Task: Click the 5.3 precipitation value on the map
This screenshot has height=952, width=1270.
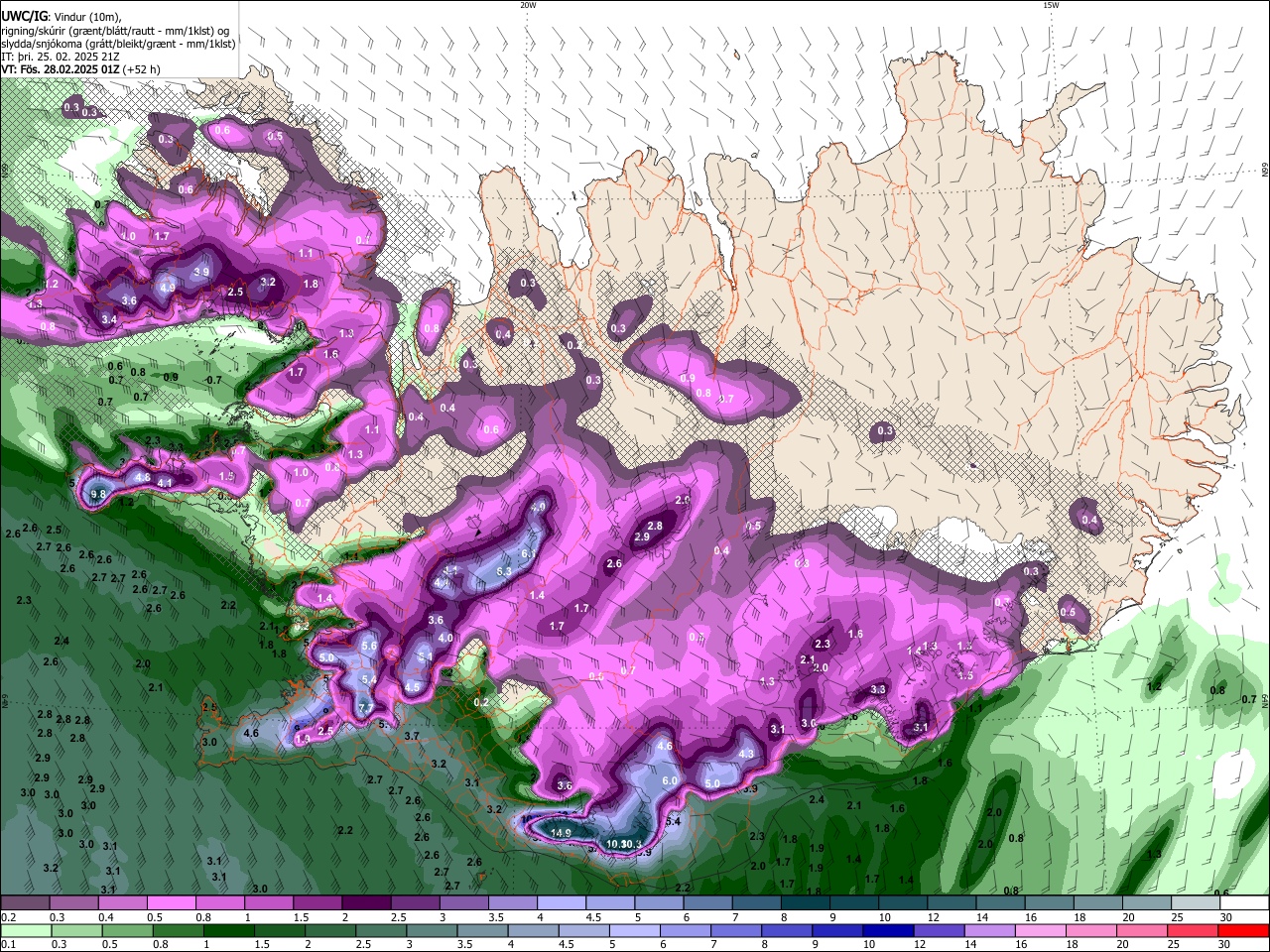Action: click(504, 571)
